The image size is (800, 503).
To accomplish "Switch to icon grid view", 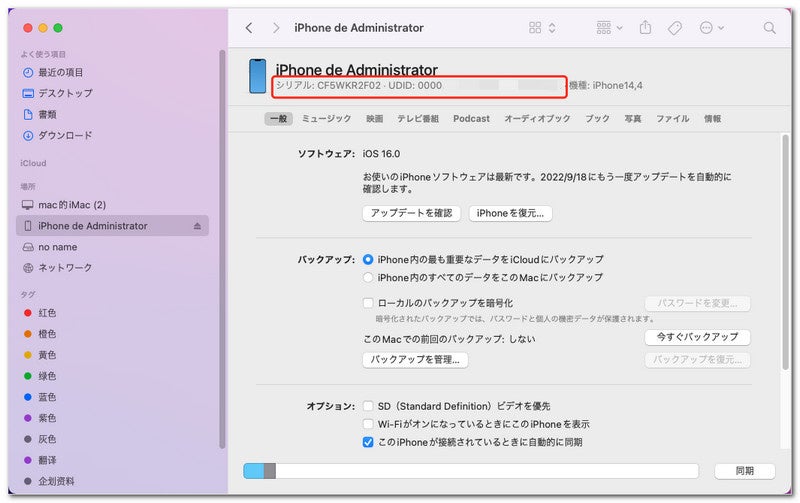I will [x=535, y=28].
